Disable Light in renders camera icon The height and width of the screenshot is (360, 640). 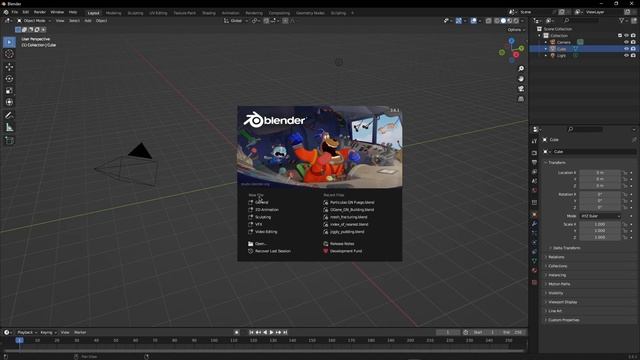click(633, 56)
